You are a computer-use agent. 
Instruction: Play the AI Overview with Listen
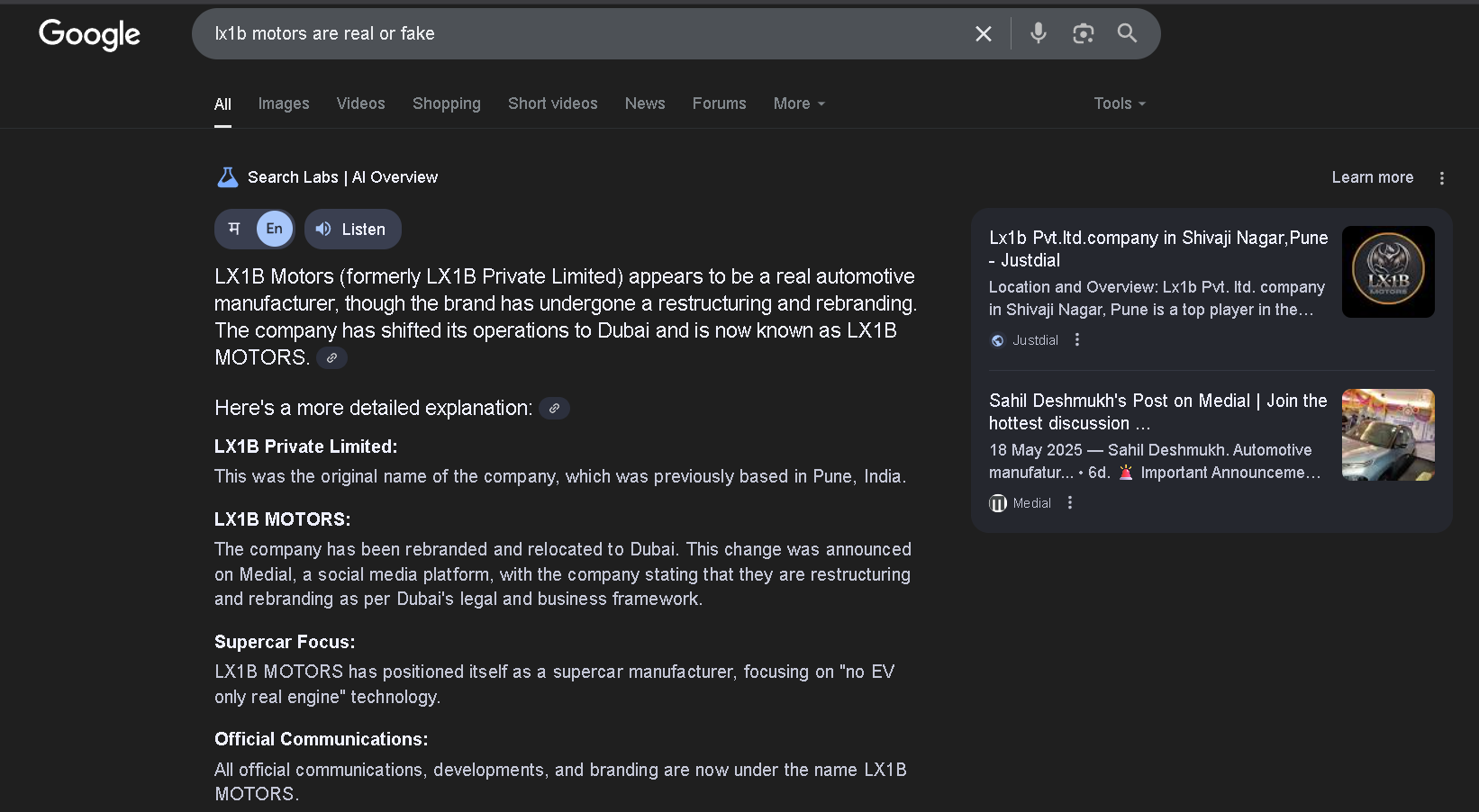click(352, 230)
